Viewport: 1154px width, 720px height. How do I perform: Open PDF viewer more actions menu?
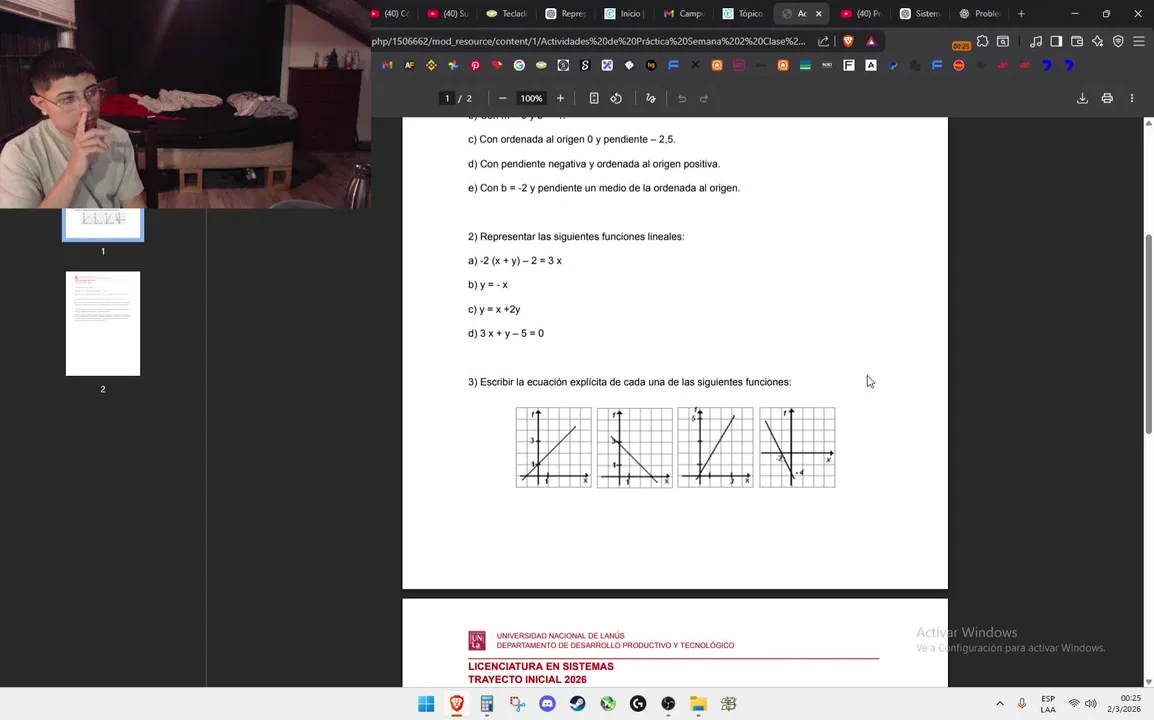[x=1132, y=99]
